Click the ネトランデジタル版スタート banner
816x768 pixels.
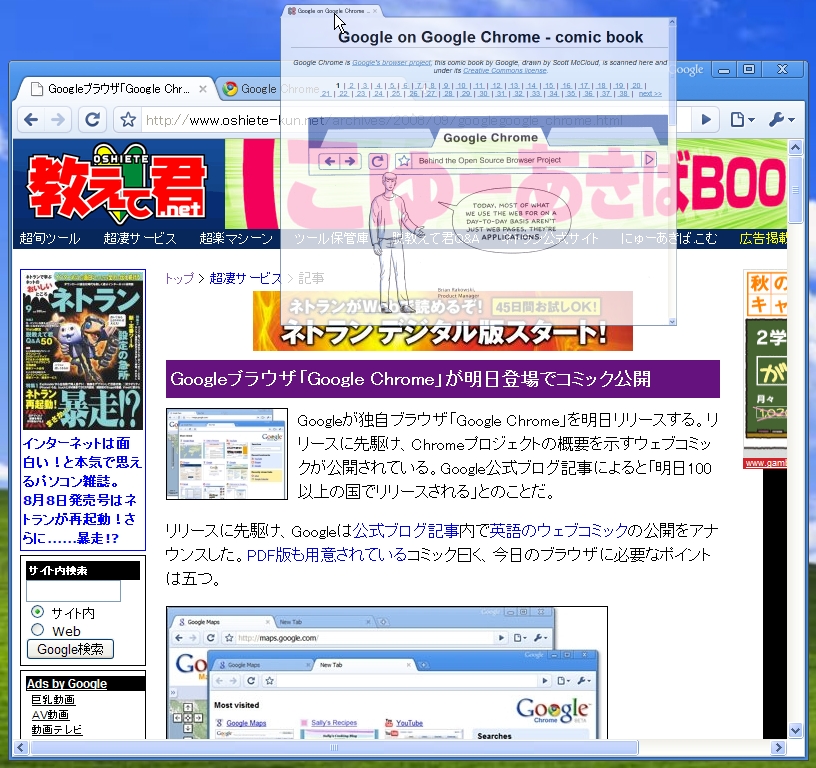point(442,321)
